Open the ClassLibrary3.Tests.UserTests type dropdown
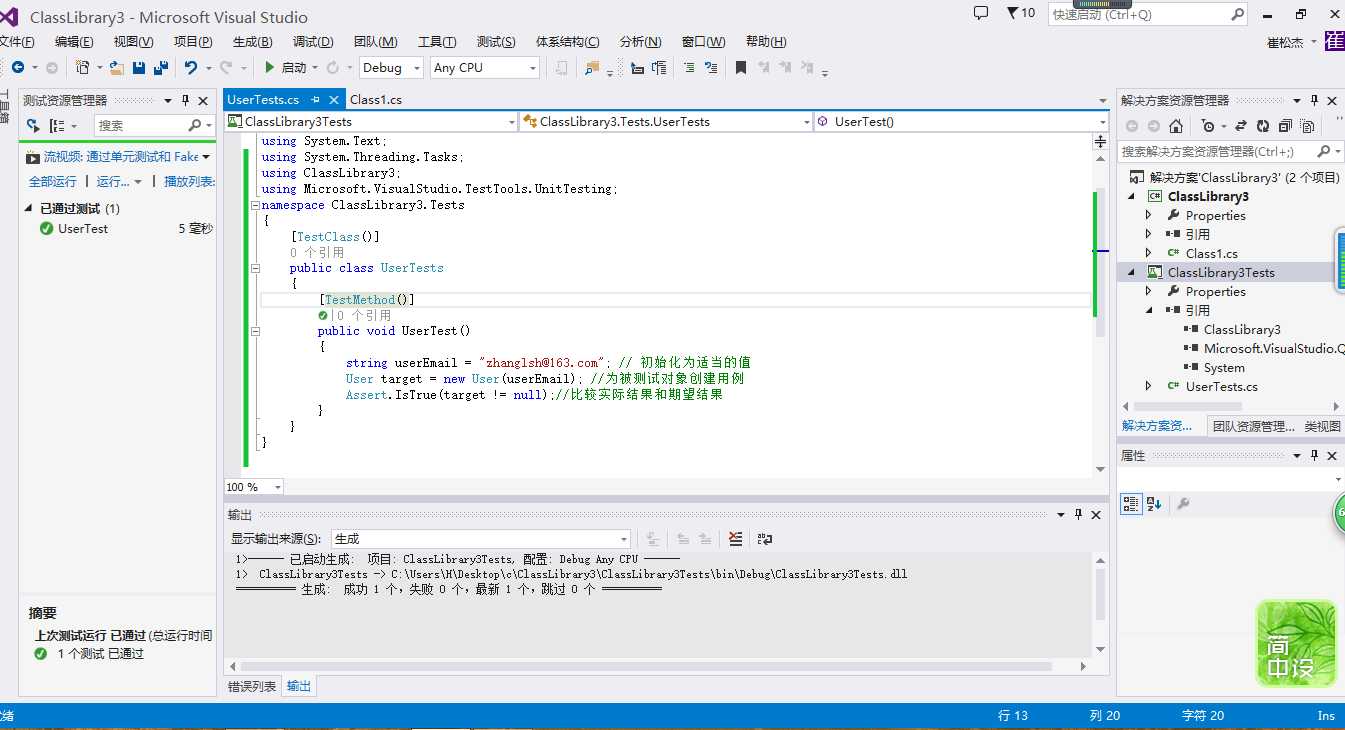This screenshot has width=1345, height=730. pyautogui.click(x=666, y=121)
